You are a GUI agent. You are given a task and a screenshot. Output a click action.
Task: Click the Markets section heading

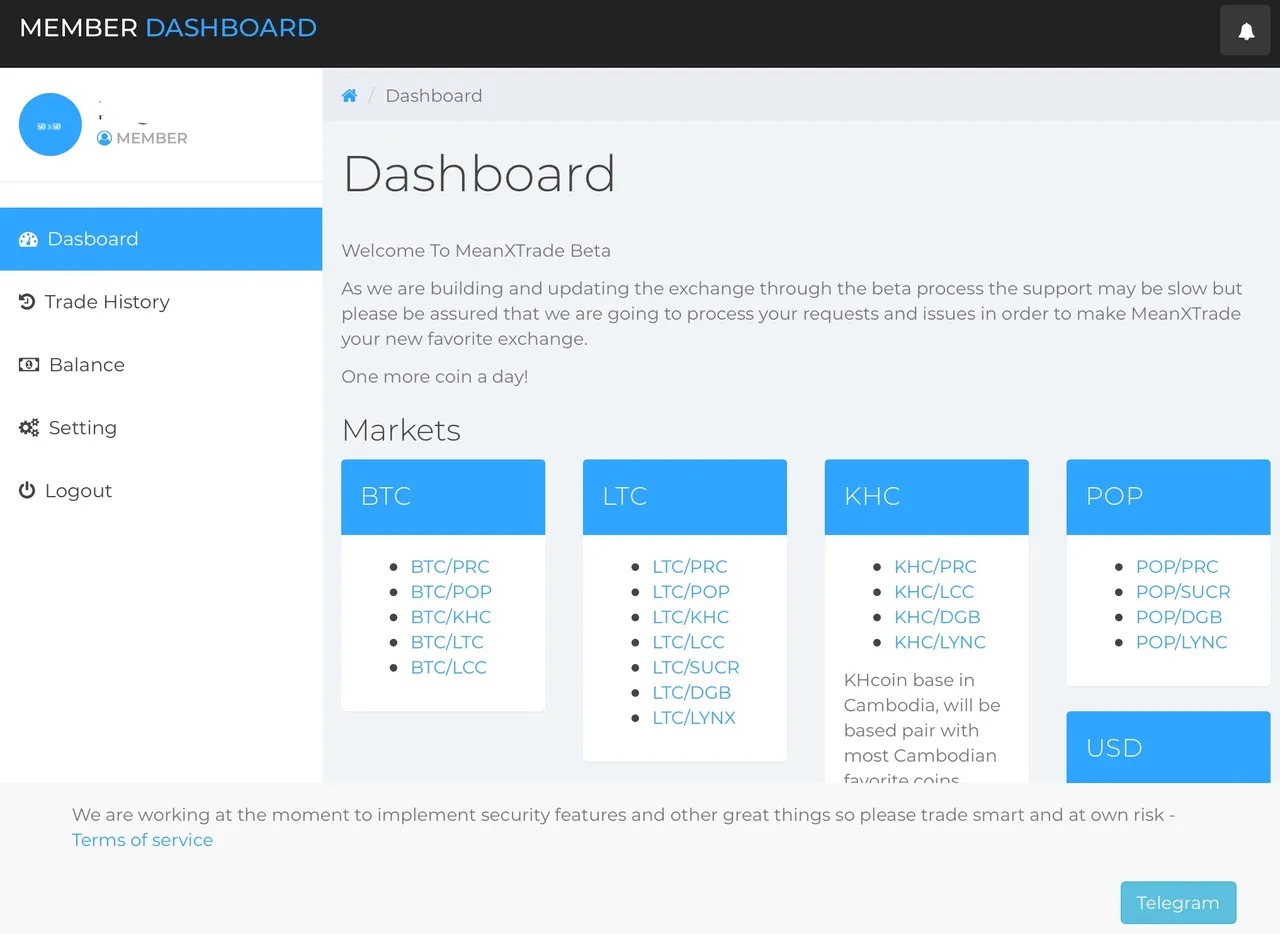click(x=401, y=430)
